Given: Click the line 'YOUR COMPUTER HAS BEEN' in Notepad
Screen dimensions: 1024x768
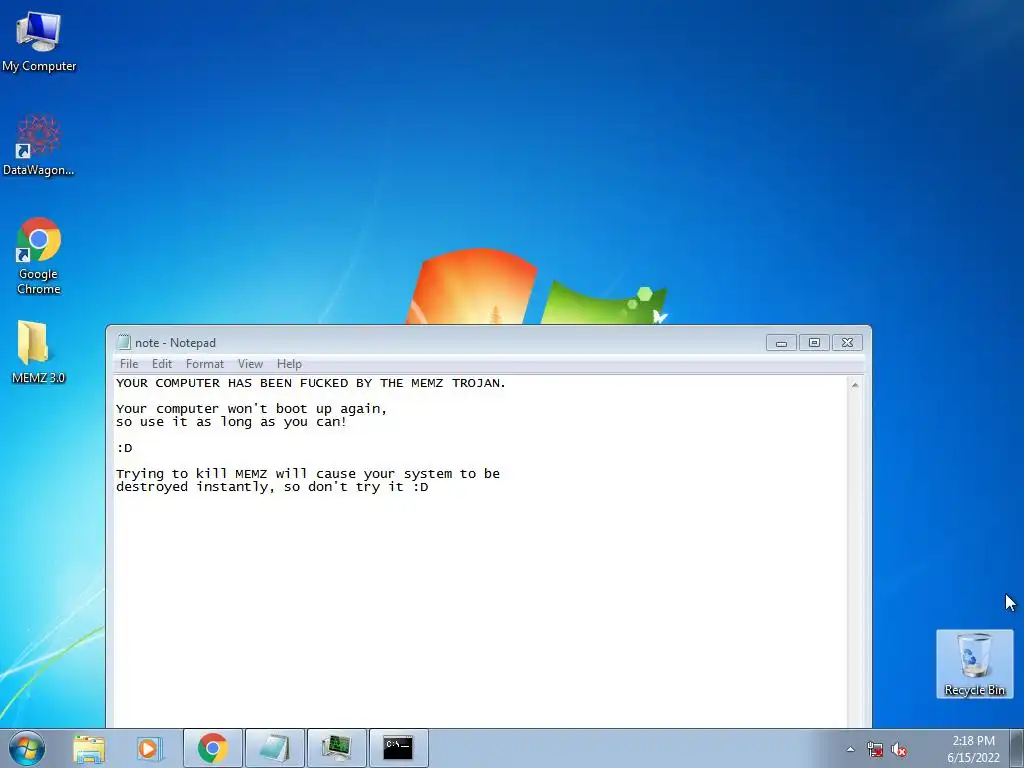Looking at the screenshot, I should click(311, 383).
